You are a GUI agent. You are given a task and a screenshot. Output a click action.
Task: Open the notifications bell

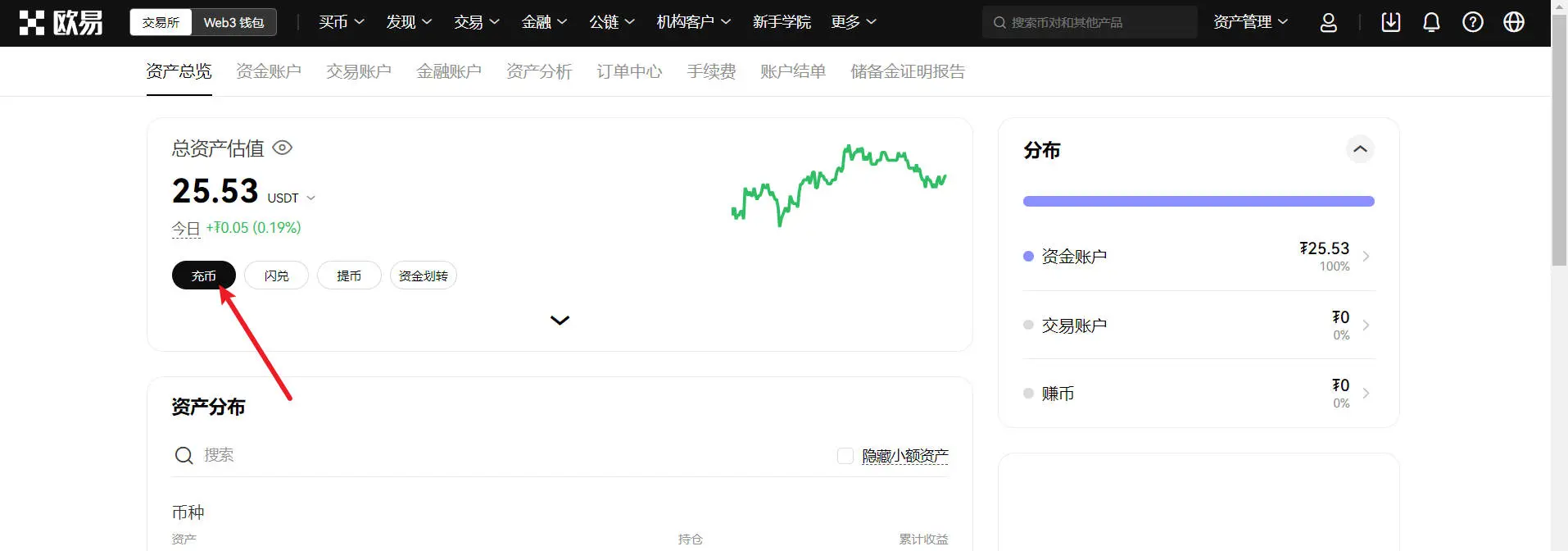tap(1431, 22)
